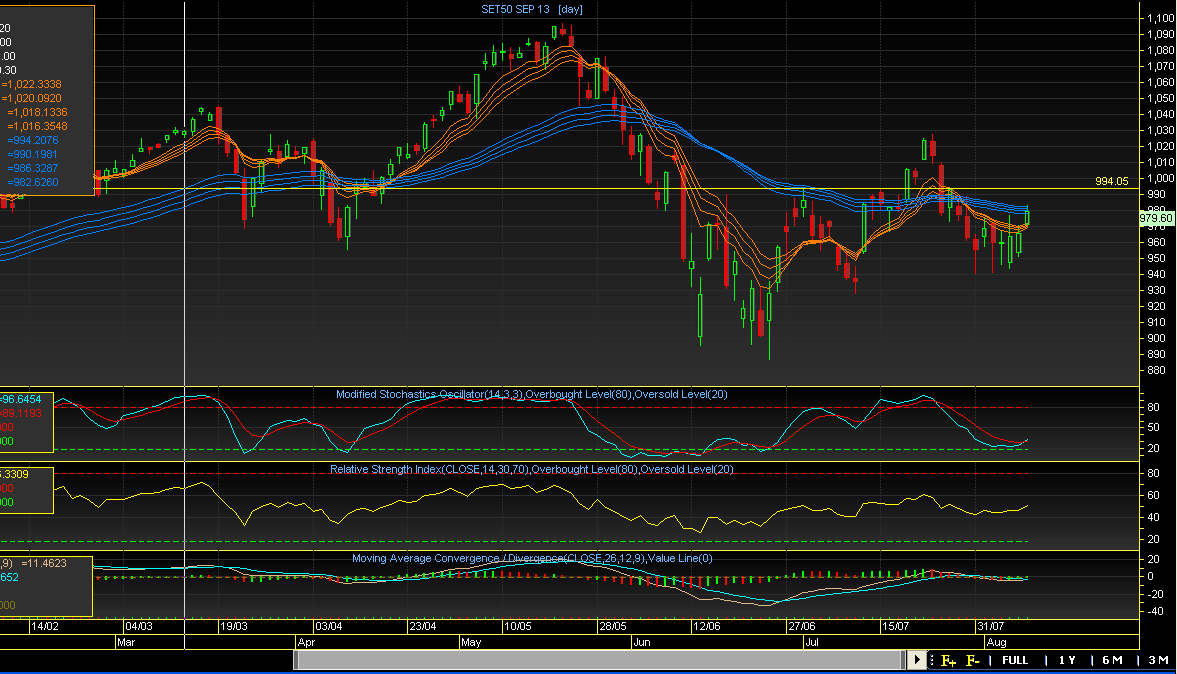
Task: Click the blue legend value =986.3287
Action: (33, 168)
